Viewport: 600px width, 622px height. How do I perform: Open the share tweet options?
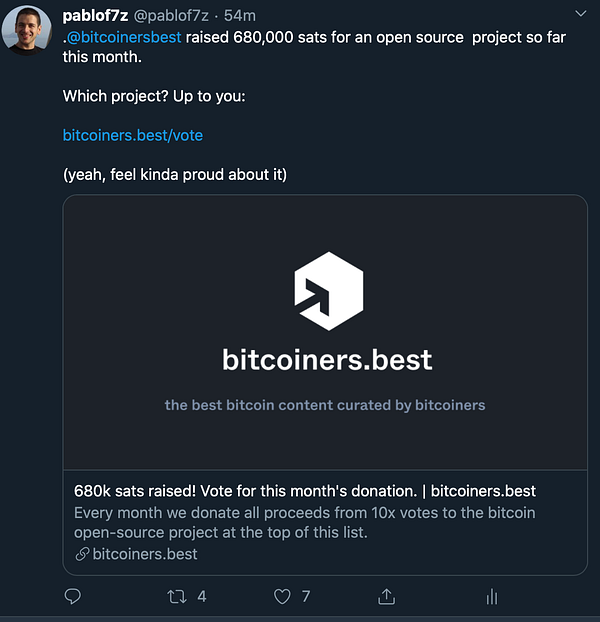386,596
